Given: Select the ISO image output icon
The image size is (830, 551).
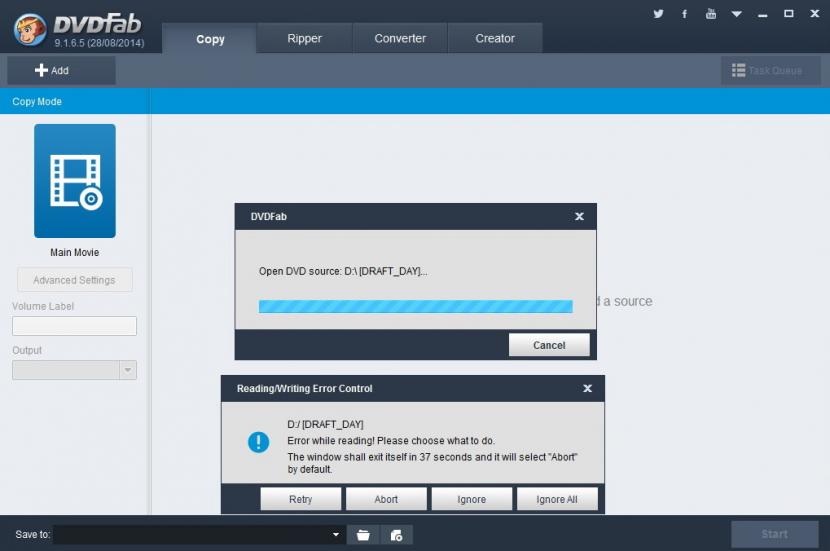Looking at the screenshot, I should (396, 535).
